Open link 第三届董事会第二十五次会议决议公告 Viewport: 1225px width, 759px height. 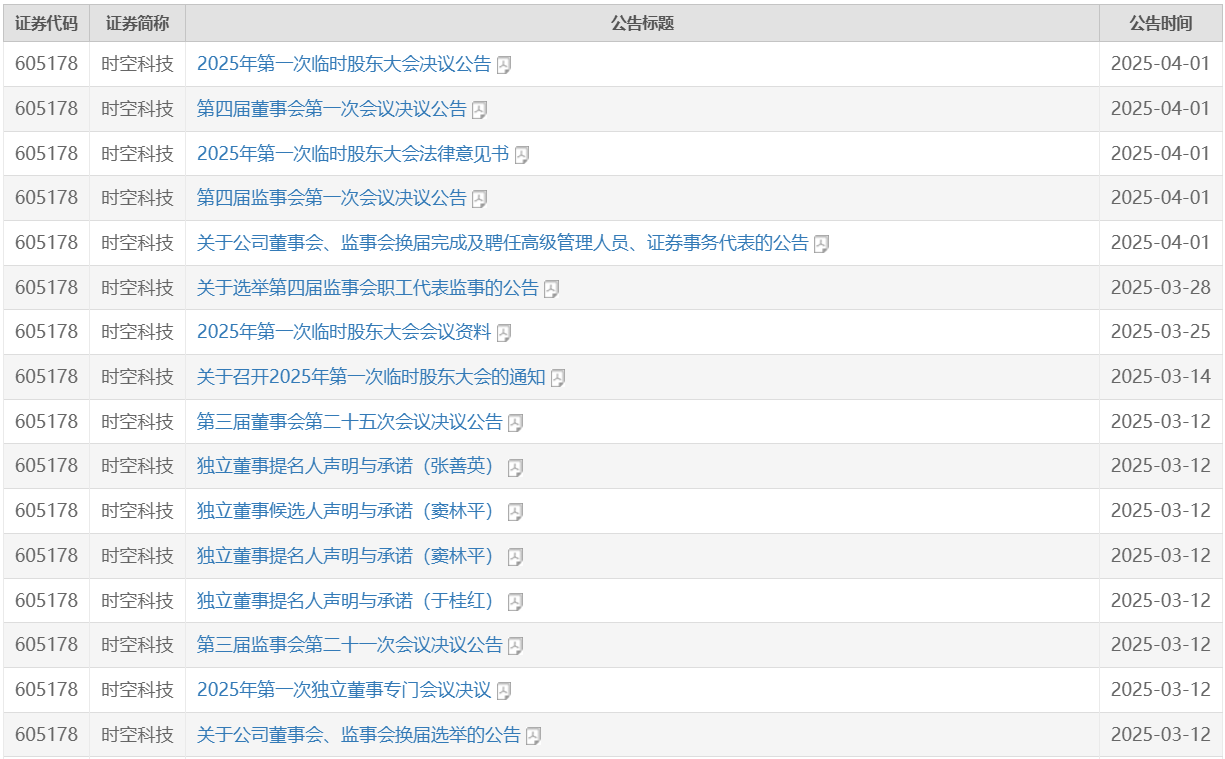click(350, 422)
